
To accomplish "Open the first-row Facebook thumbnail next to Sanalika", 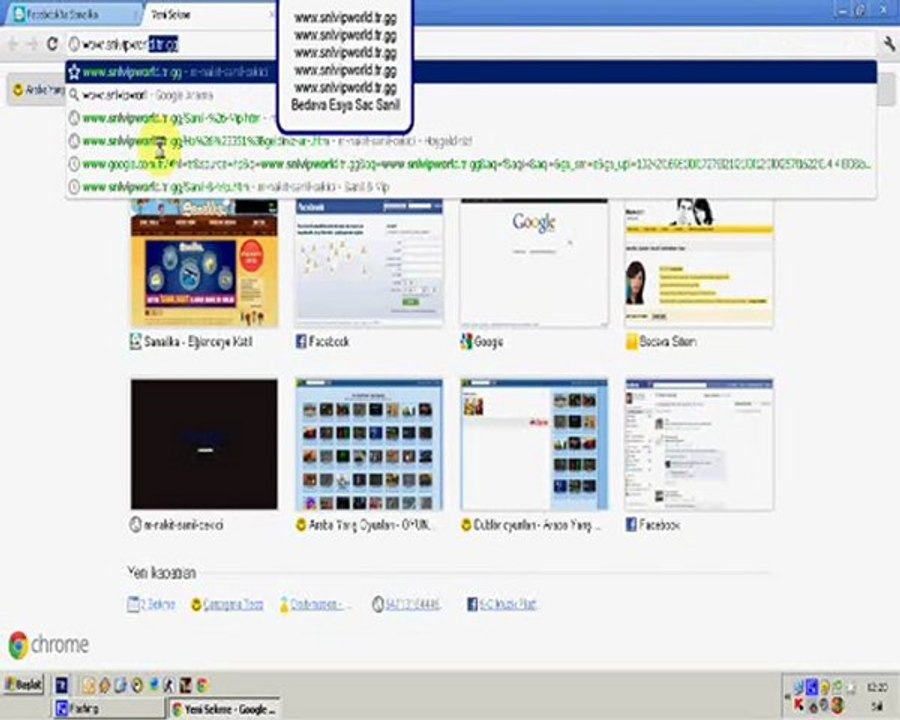I will coord(369,263).
